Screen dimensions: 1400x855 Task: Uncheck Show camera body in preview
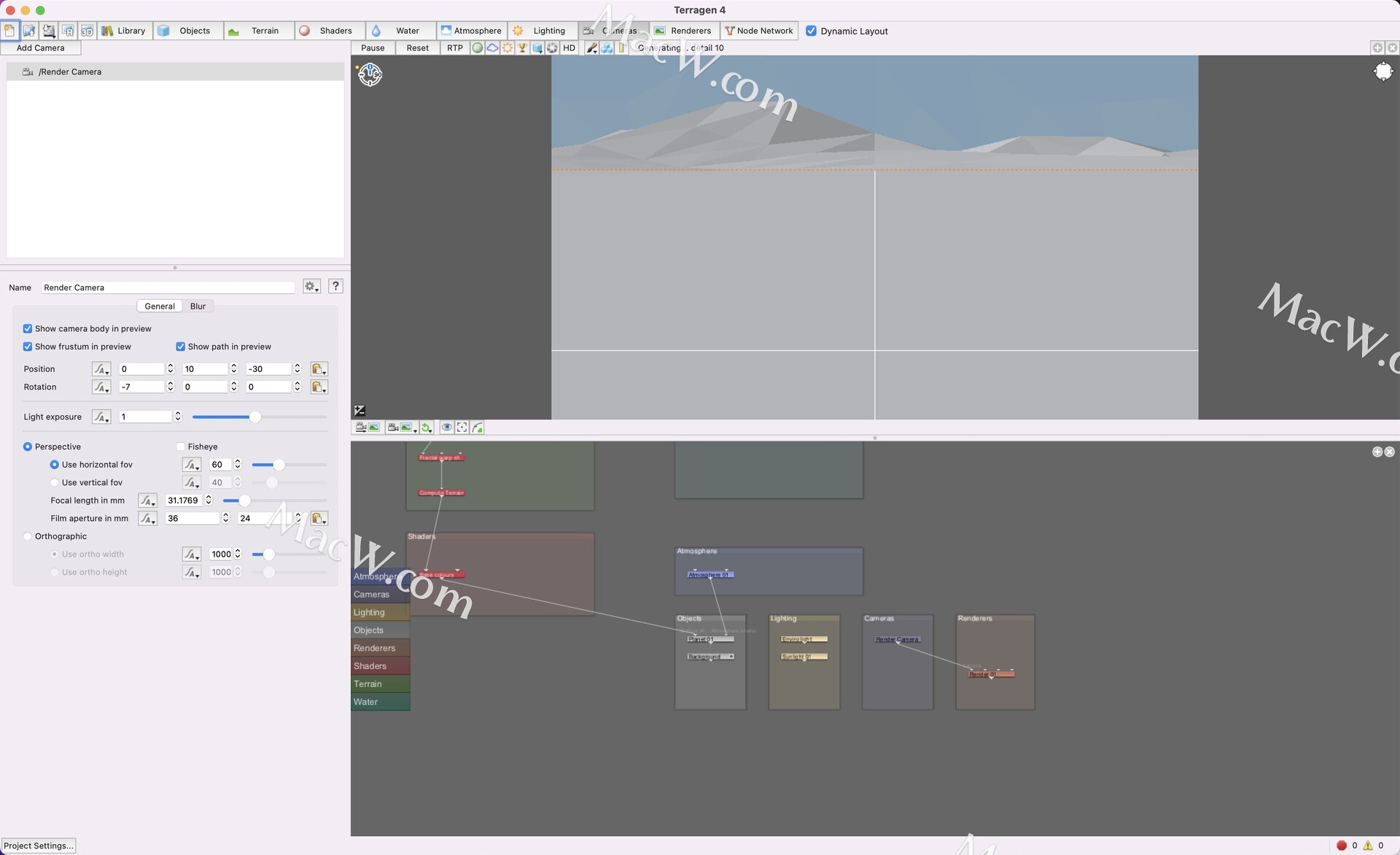(28, 329)
